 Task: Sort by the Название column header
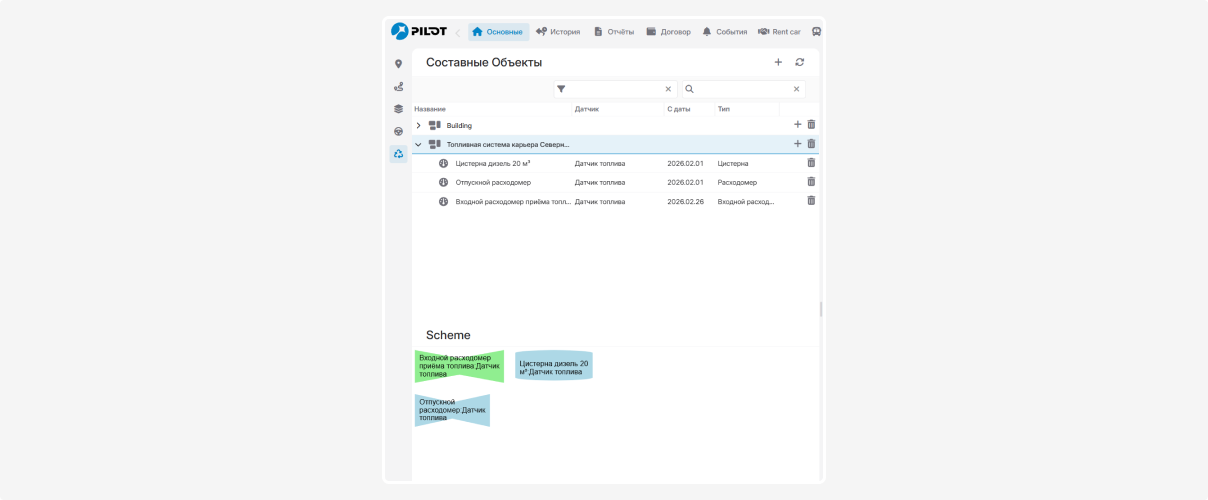tap(430, 109)
